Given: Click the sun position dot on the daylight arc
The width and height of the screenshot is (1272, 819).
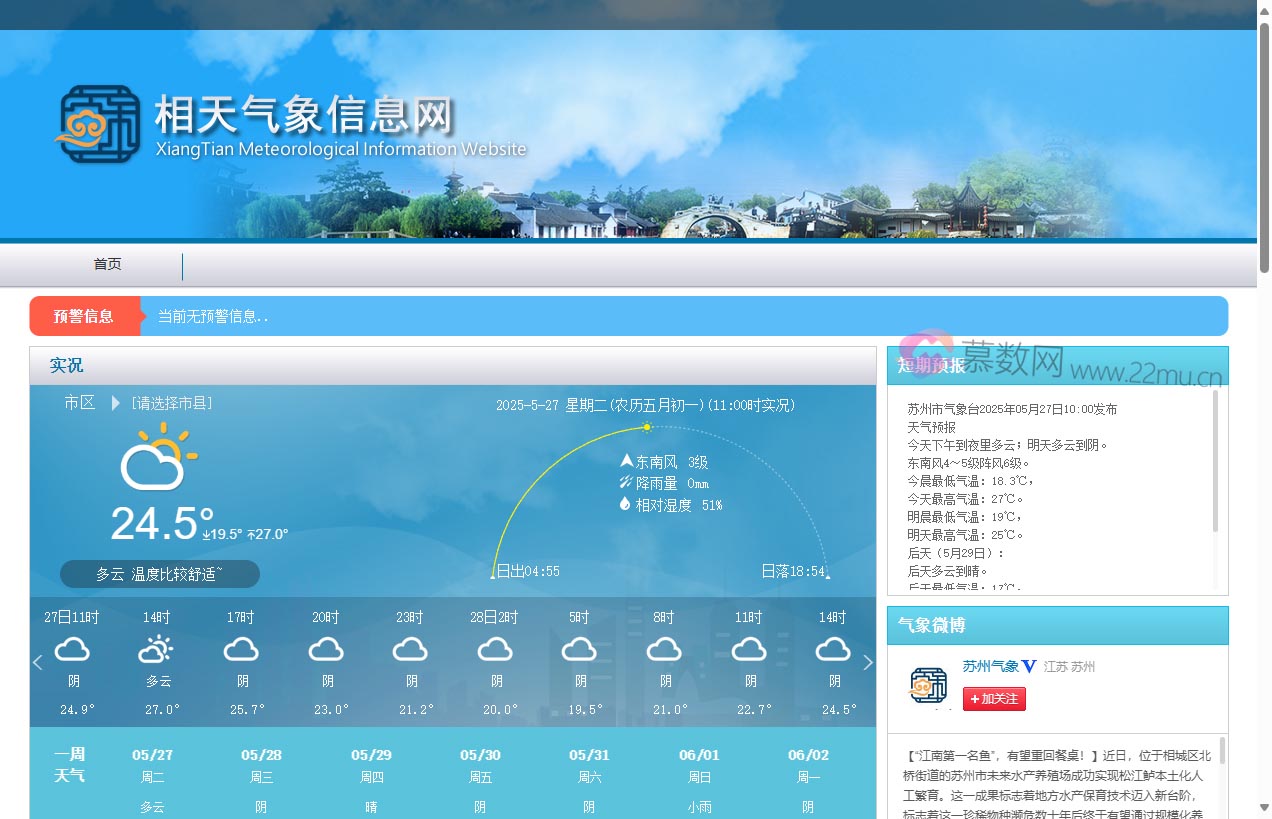Looking at the screenshot, I should pos(646,426).
